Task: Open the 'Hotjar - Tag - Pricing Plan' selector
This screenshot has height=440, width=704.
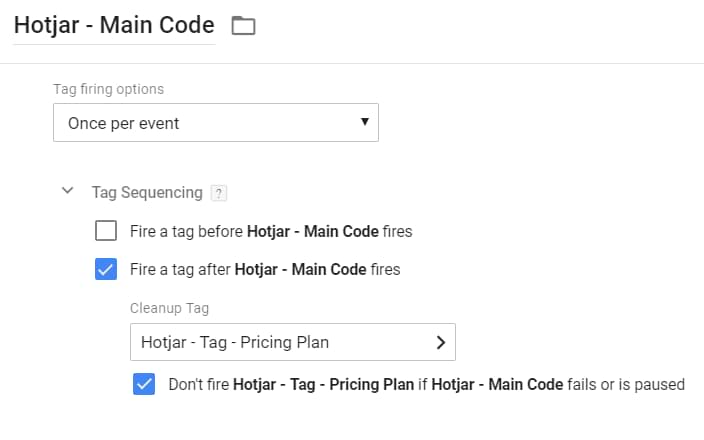Action: (x=293, y=342)
